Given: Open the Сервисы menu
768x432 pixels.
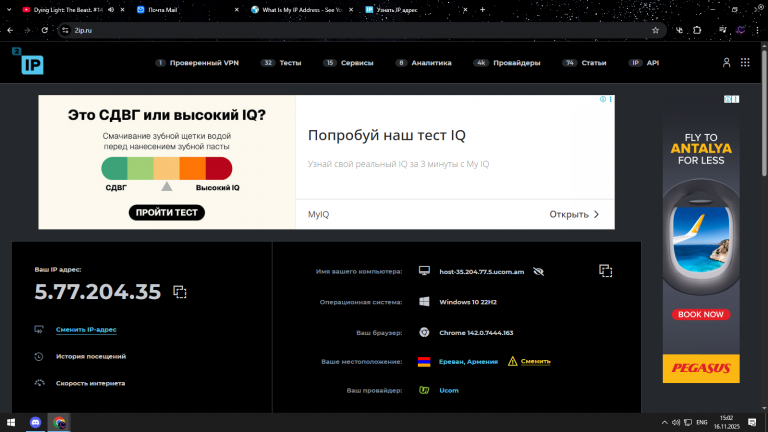Looking at the screenshot, I should 348,63.
